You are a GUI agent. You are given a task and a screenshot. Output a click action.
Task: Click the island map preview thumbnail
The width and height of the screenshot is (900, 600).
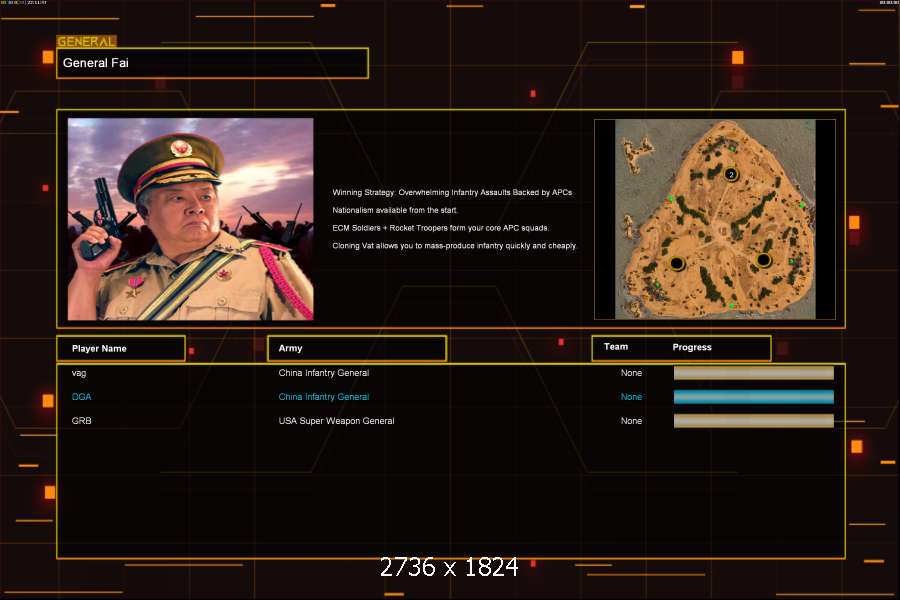click(x=715, y=219)
